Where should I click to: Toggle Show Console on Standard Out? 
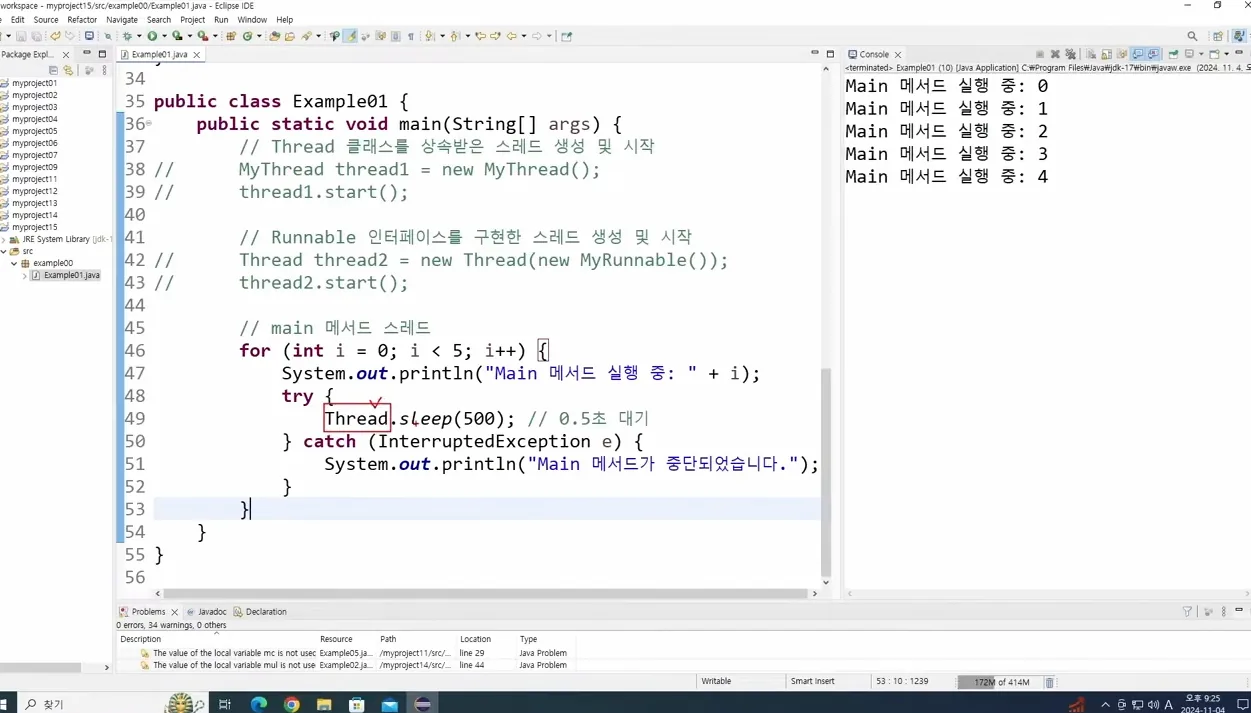pyautogui.click(x=1138, y=54)
